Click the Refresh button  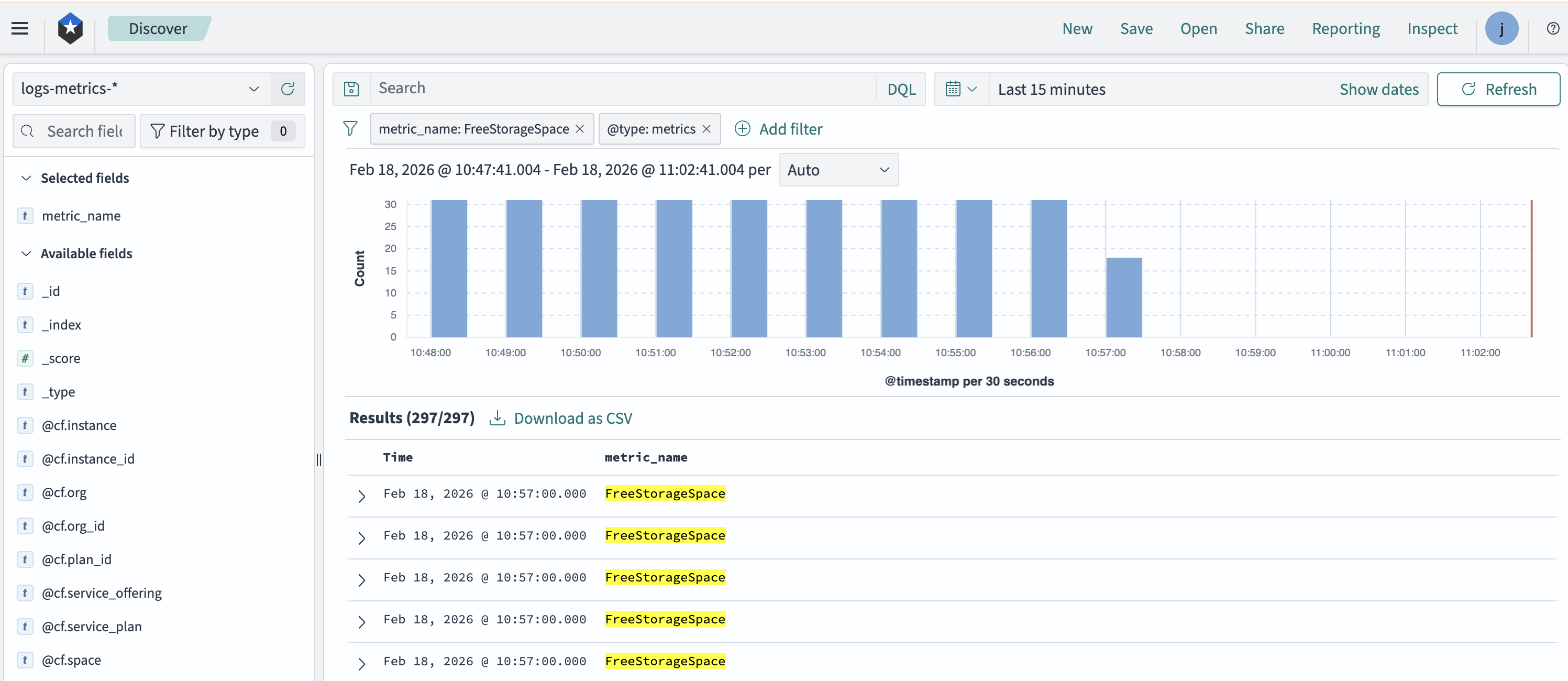pos(1499,89)
